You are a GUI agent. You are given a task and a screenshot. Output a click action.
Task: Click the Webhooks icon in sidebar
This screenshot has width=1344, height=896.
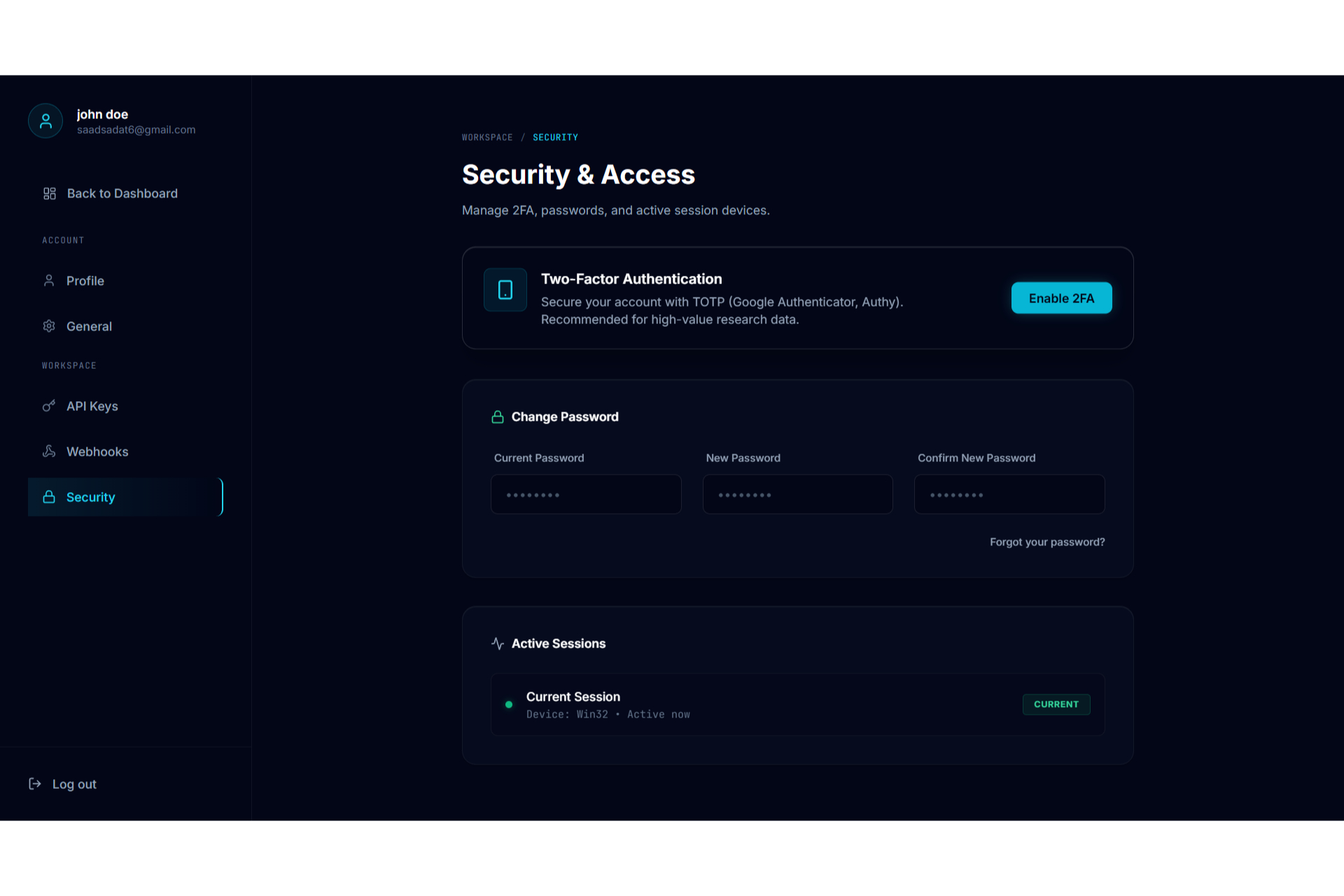coord(49,451)
